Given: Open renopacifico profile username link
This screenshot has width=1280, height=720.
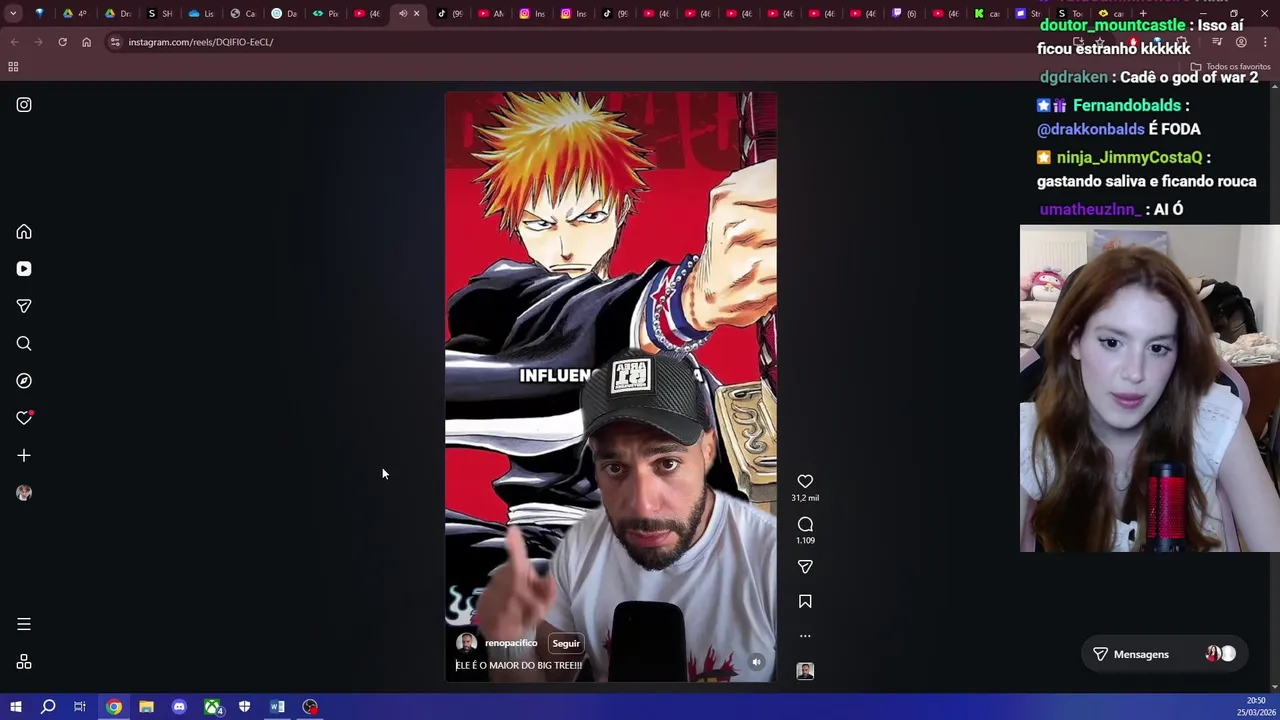Looking at the screenshot, I should [511, 643].
